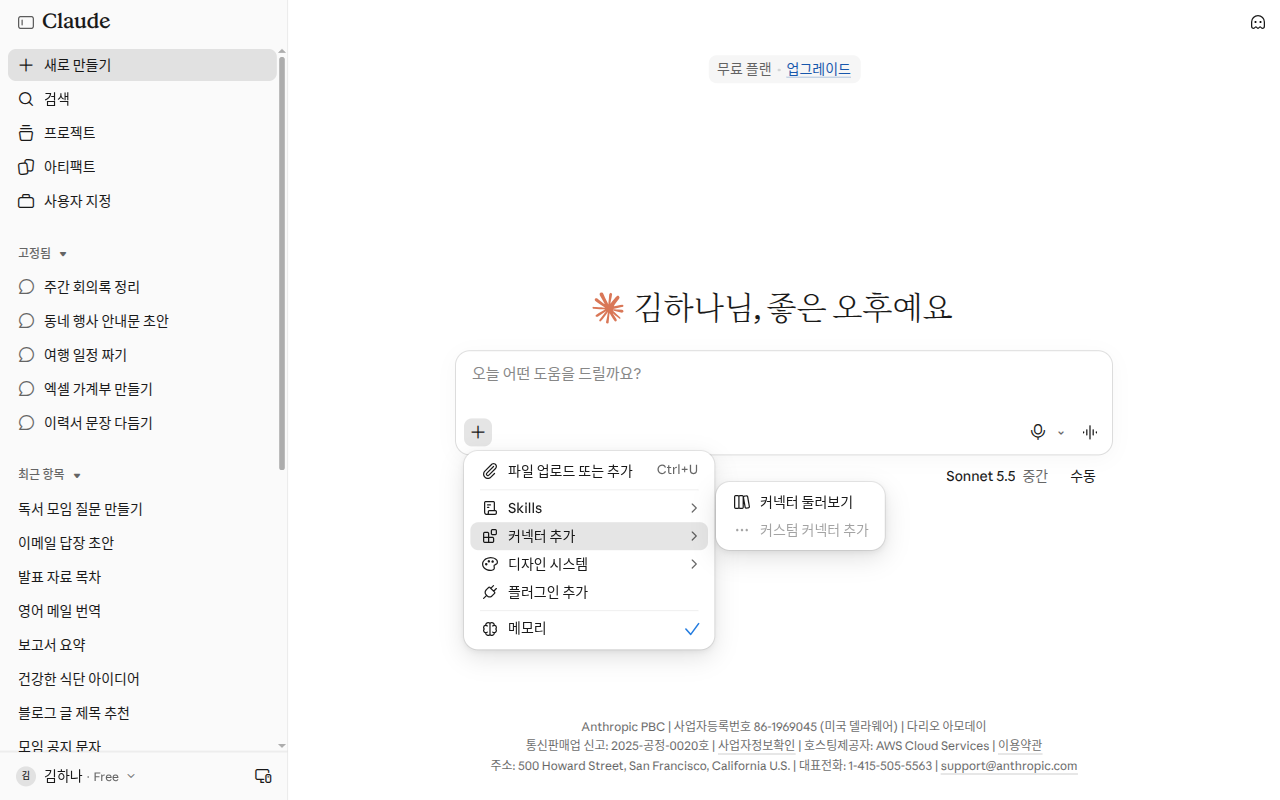1280x800 pixels.
Task: Click the chat bubble icon by 여행 일정 짜기
Action: [x=26, y=355]
